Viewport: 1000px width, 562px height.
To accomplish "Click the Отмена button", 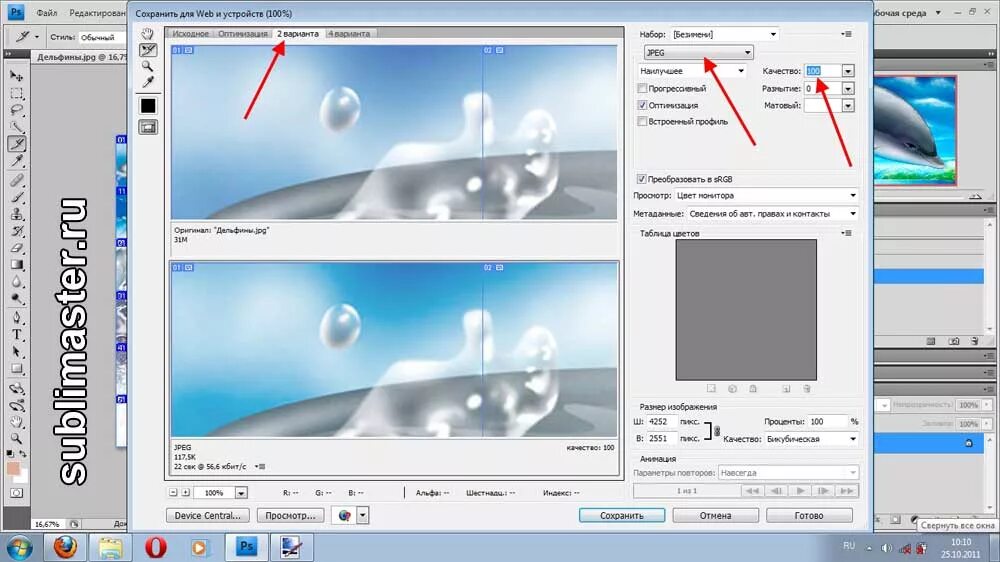I will point(716,515).
